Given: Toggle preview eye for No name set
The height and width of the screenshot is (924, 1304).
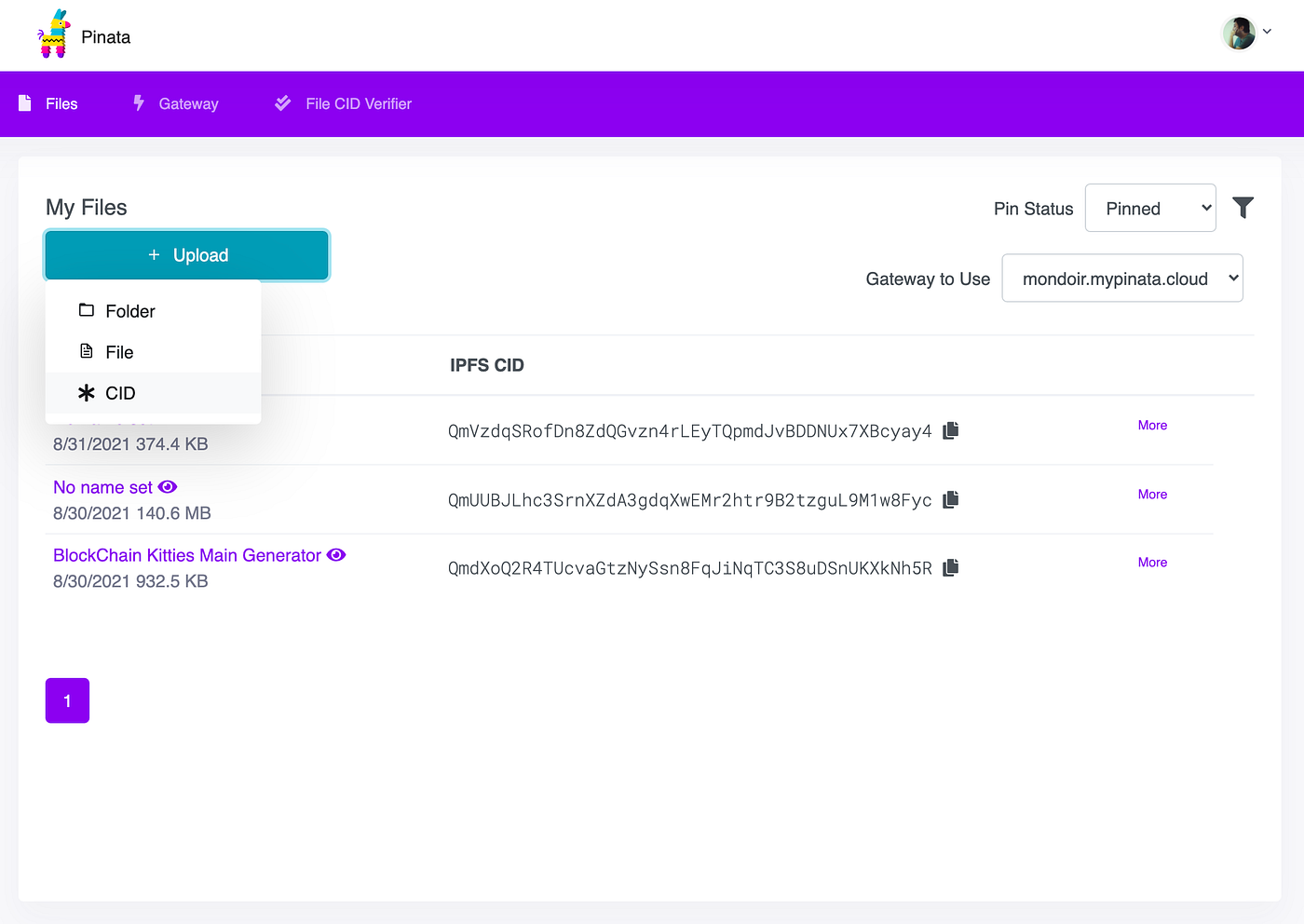Looking at the screenshot, I should 168,487.
